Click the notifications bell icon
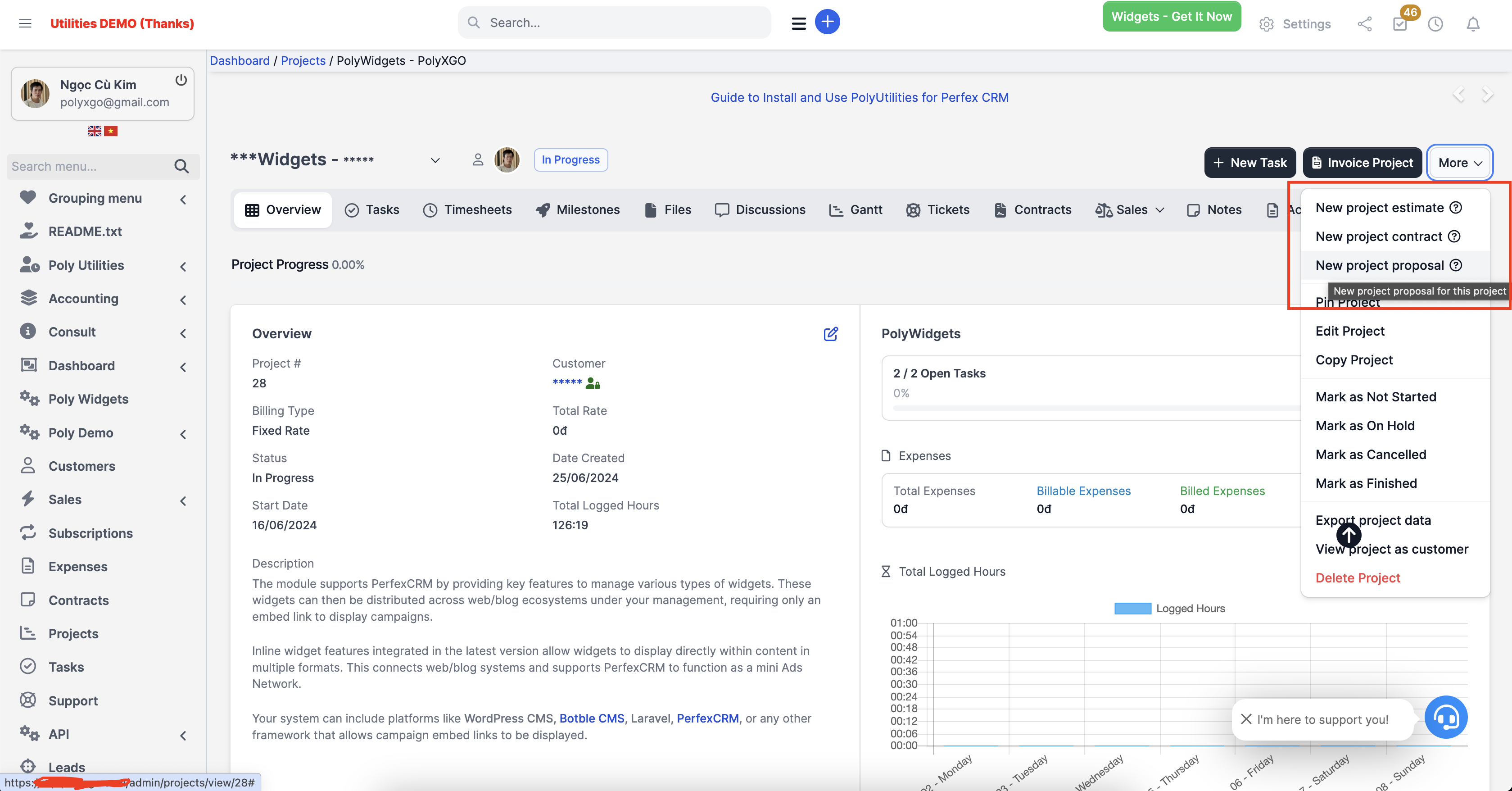1512x791 pixels. (1473, 24)
